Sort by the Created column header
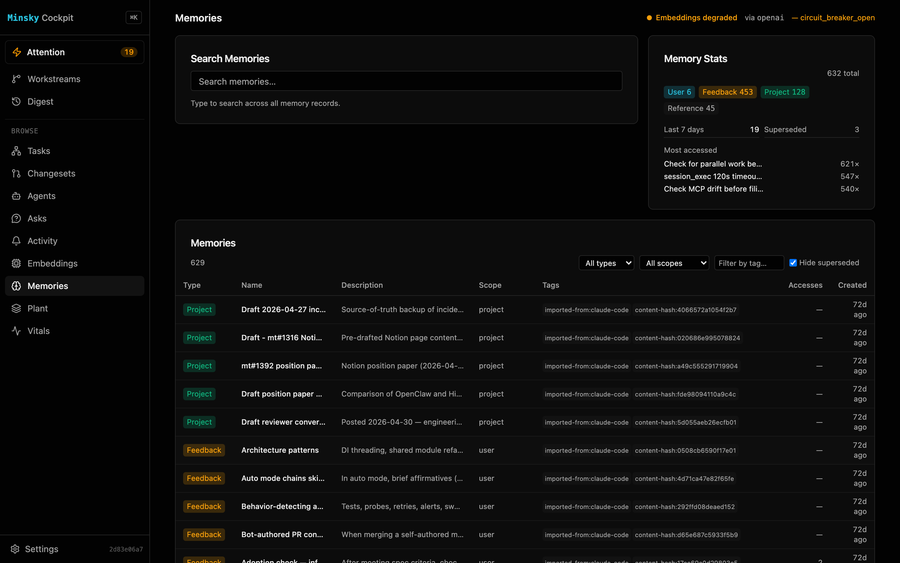The image size is (900, 563). pos(852,285)
